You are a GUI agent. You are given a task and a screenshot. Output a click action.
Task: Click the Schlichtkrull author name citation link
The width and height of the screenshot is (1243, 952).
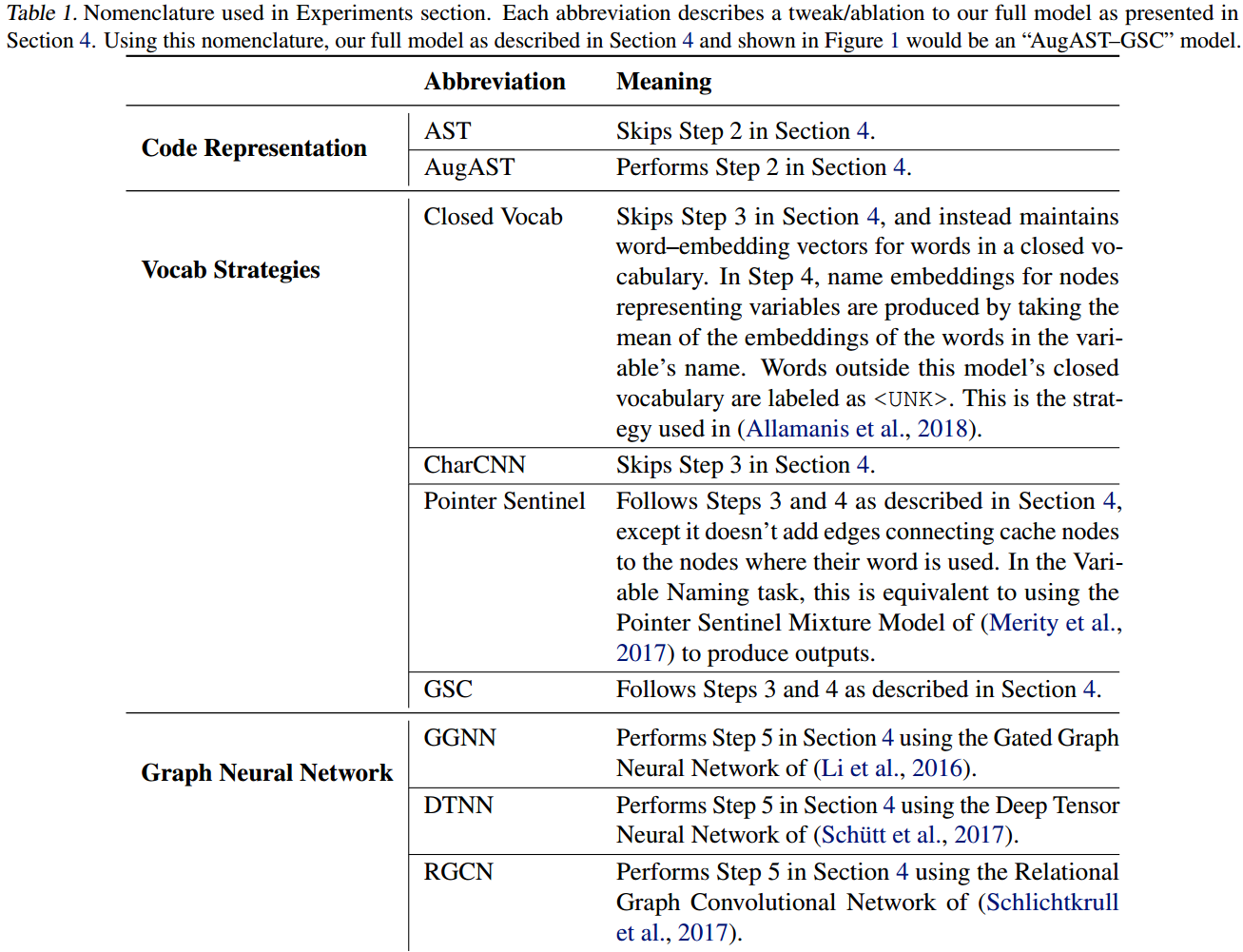(1052, 902)
